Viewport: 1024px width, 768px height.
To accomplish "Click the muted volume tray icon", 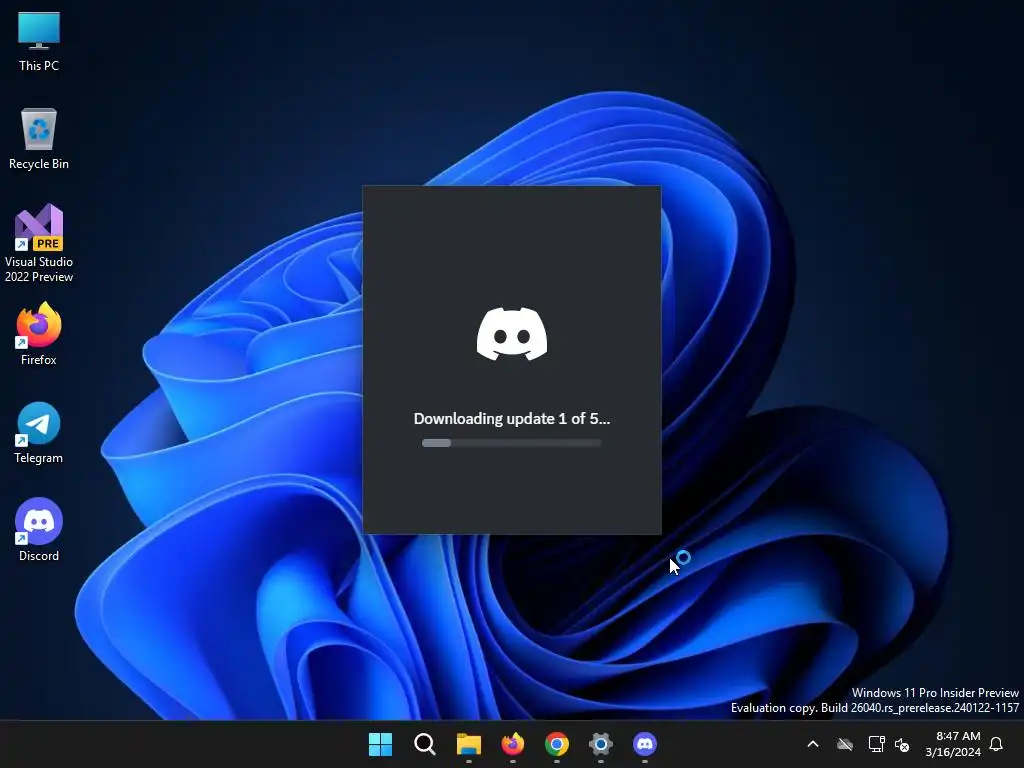I will click(x=902, y=744).
